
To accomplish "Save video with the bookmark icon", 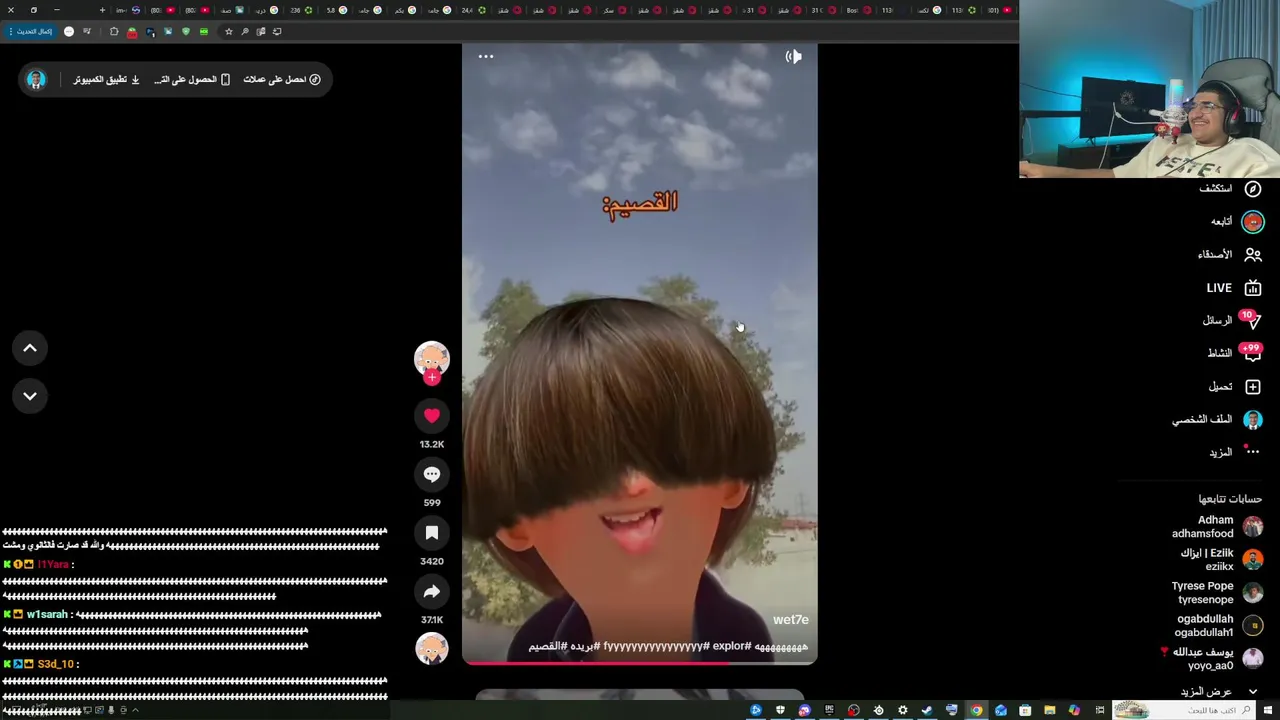I will (x=432, y=533).
